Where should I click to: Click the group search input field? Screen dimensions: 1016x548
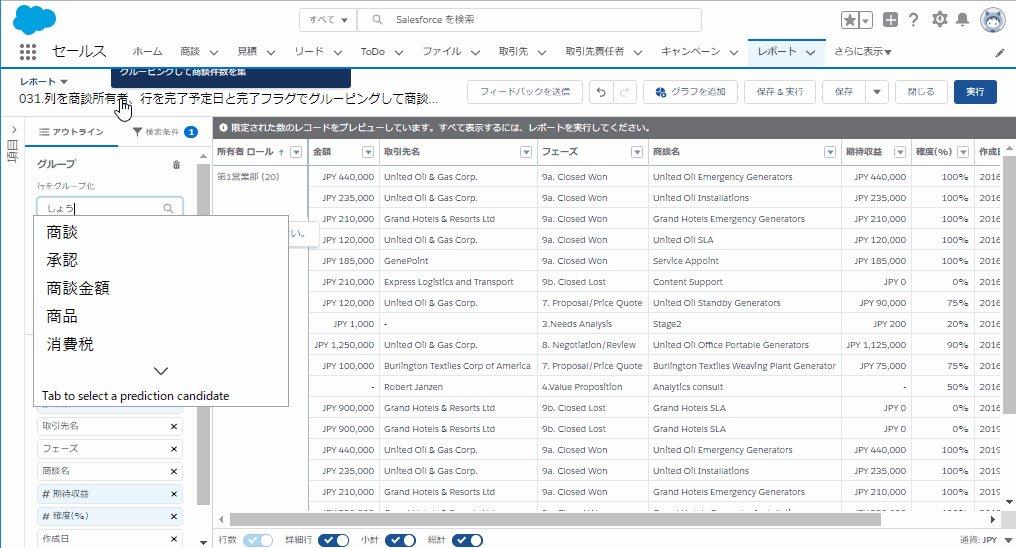pyautogui.click(x=110, y=208)
